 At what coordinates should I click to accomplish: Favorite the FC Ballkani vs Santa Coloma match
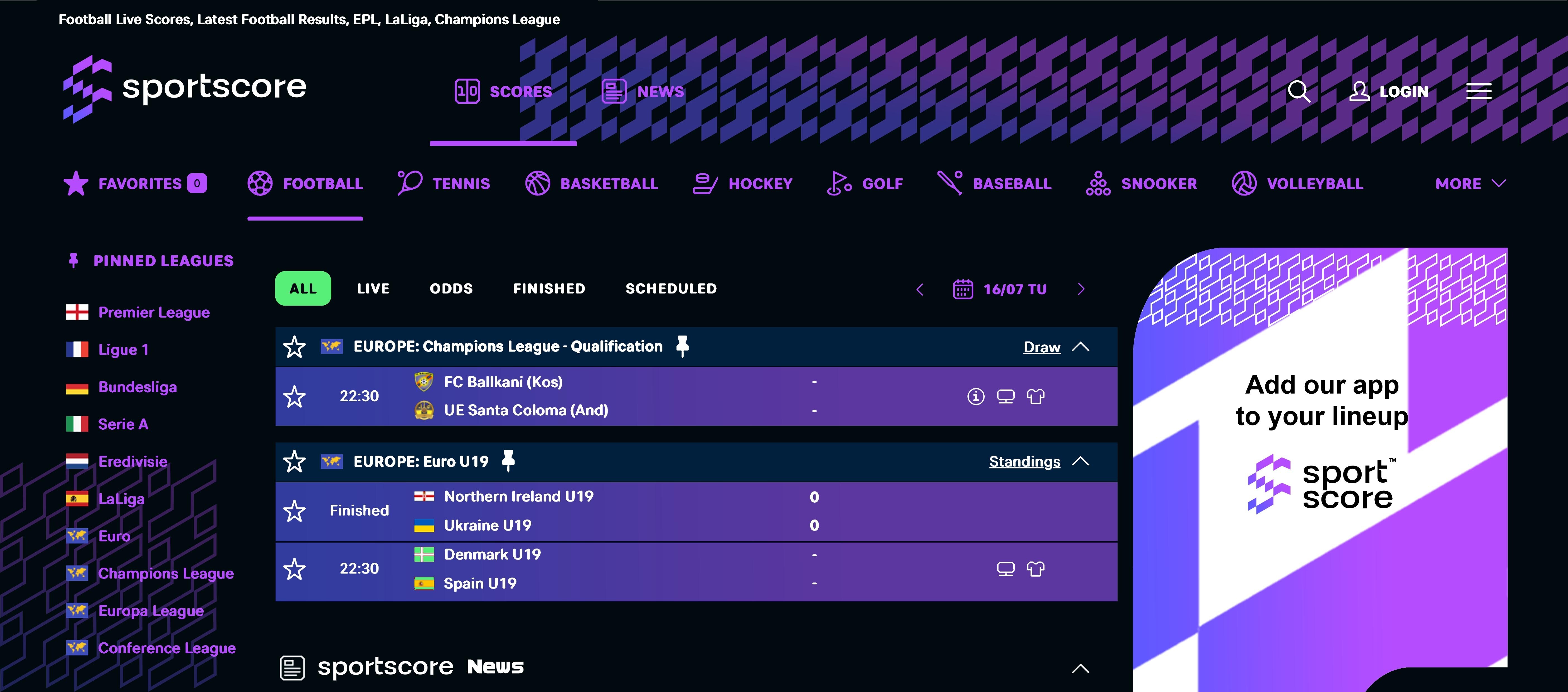[295, 397]
